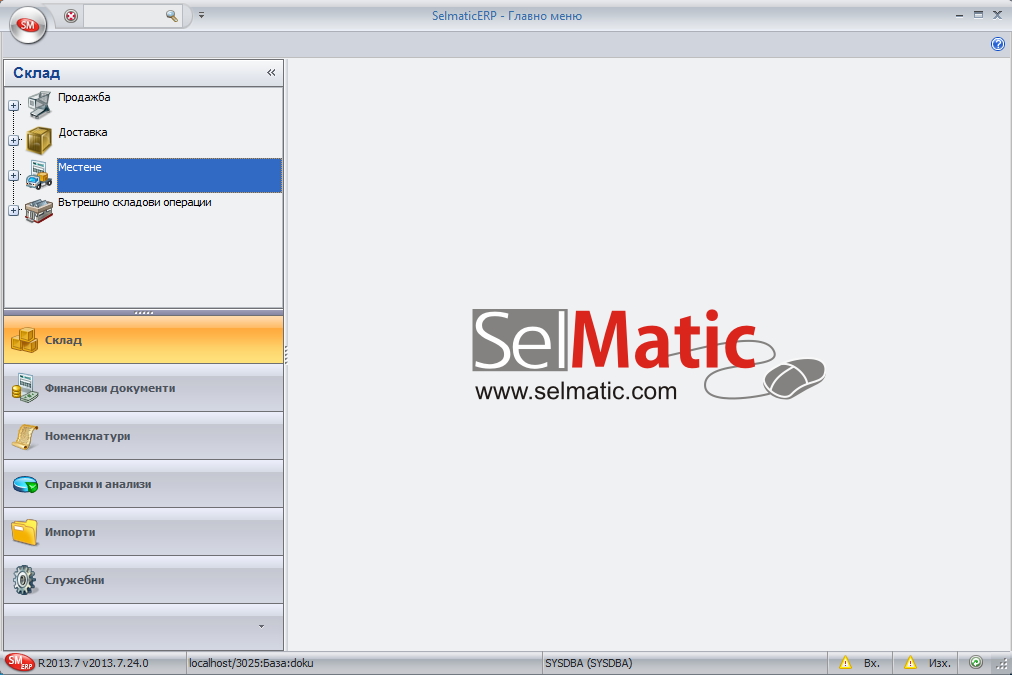
Task: Switch to Справки и анализи section
Action: (143, 484)
